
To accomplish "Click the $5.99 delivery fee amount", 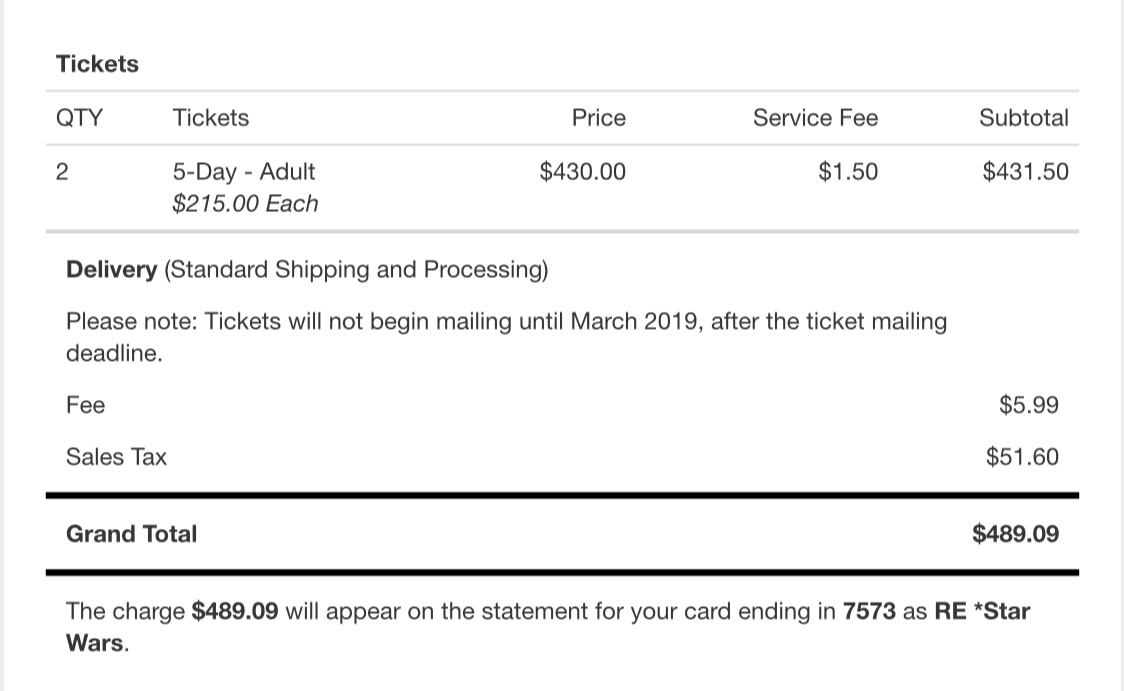I will click(1029, 405).
